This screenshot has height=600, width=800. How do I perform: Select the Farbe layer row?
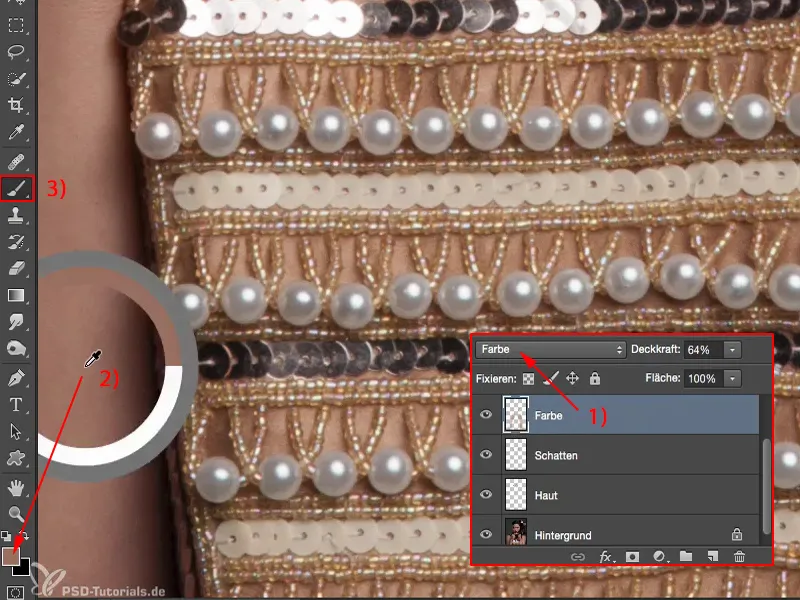616,415
